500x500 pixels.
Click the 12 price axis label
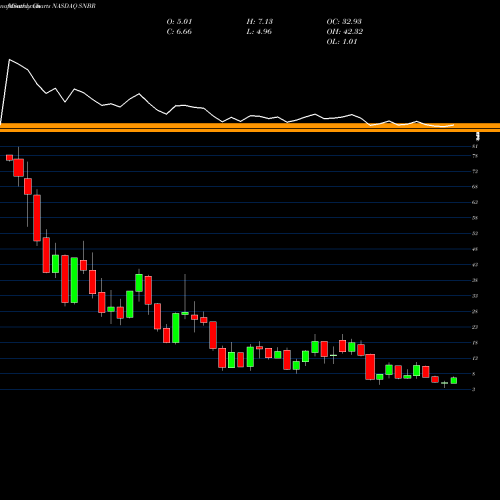[475, 358]
